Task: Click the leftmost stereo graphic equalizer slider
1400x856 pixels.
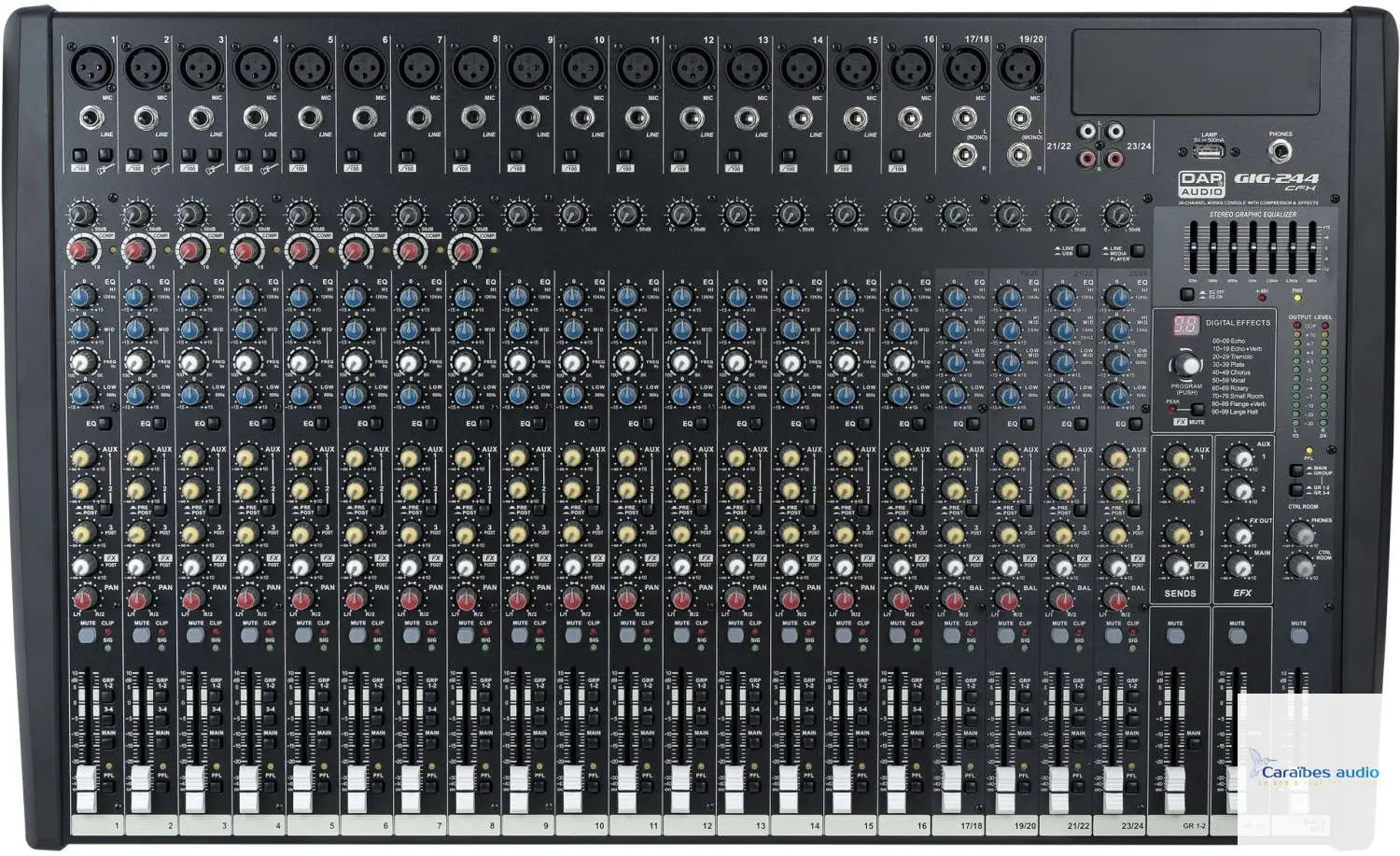Action: (1192, 248)
